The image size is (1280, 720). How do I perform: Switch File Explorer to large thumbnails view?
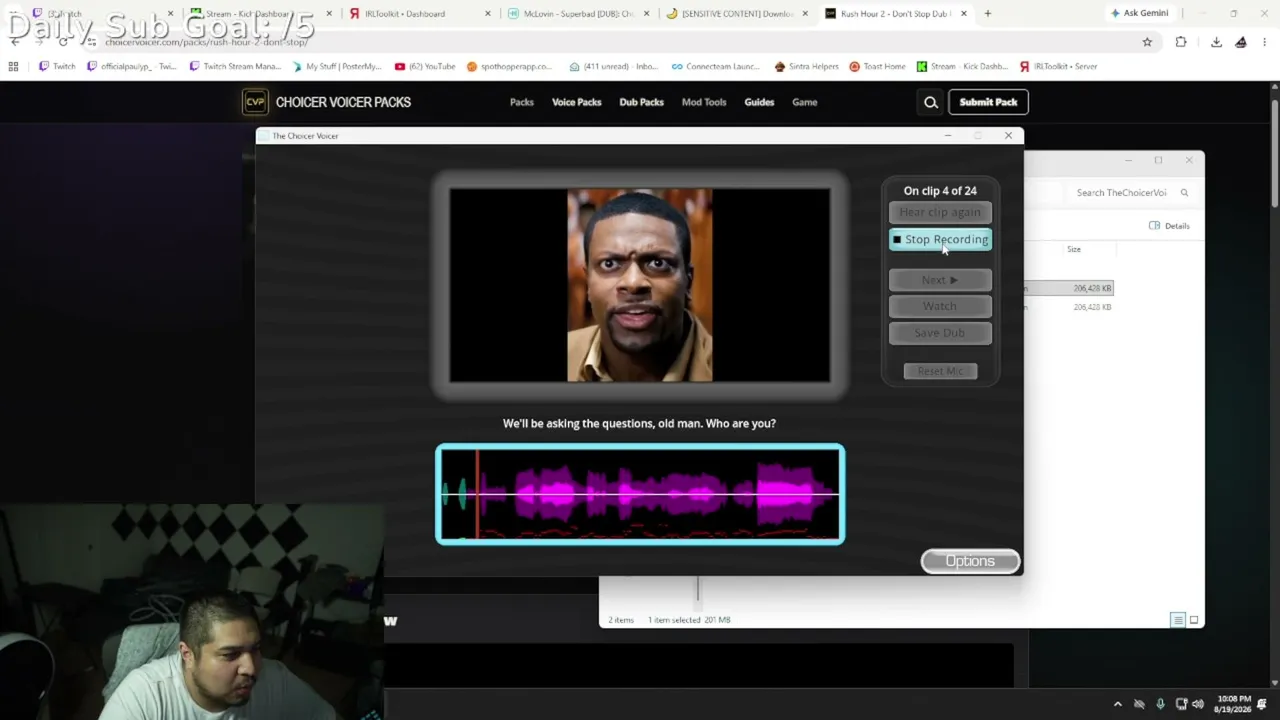(x=1194, y=620)
